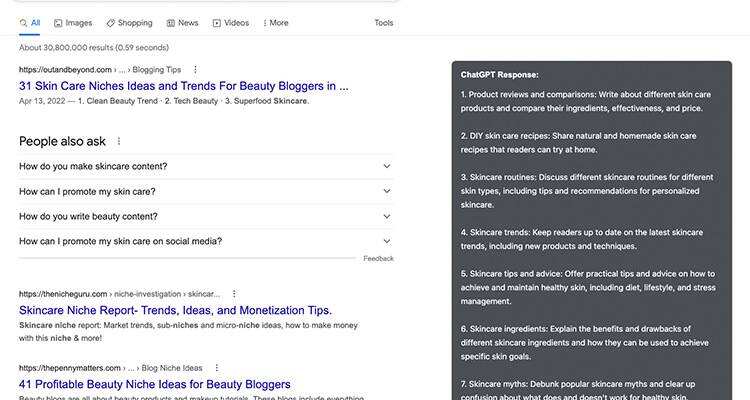Open the three-dot menu next to People also ask

point(119,142)
